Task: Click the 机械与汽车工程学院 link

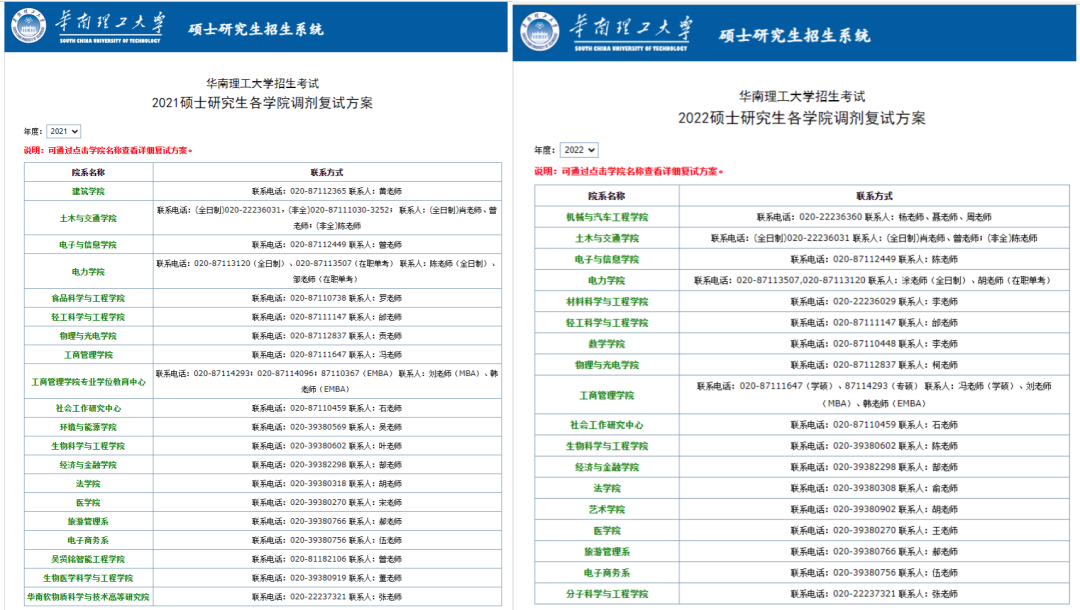Action: click(x=606, y=217)
